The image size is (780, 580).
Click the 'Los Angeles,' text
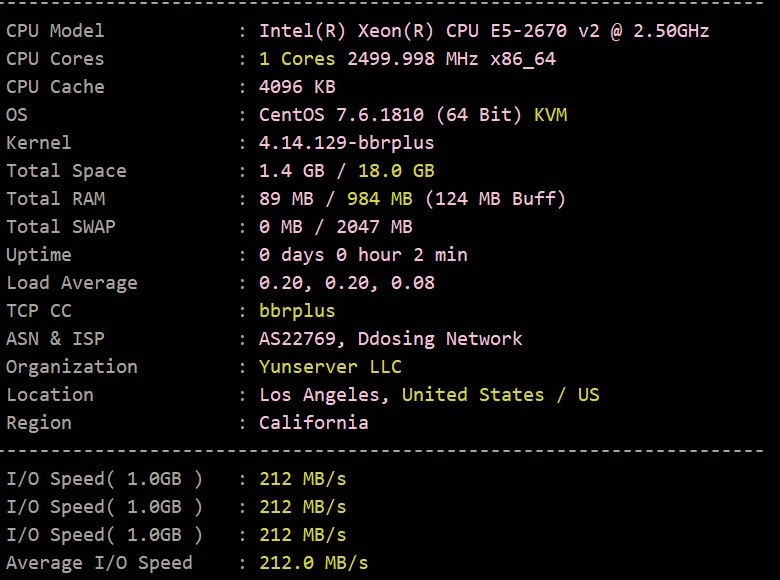point(324,395)
